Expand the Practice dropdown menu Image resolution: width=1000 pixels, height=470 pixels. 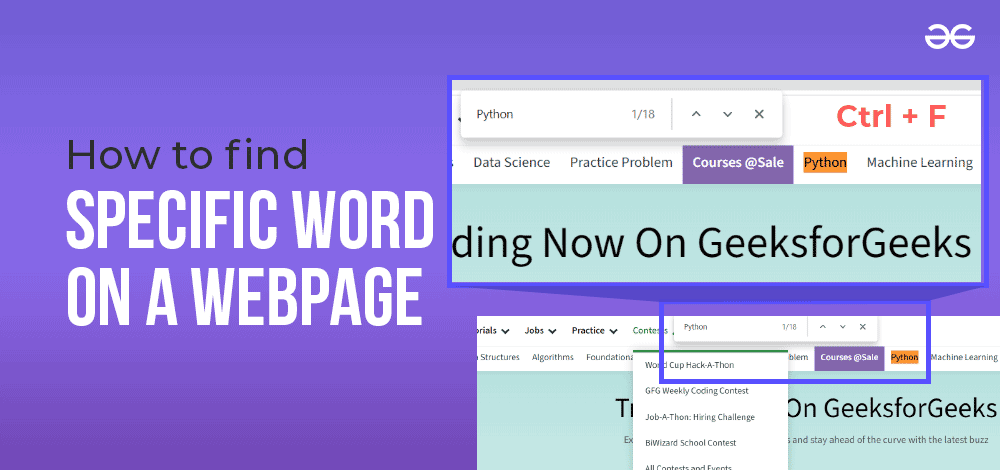[594, 330]
